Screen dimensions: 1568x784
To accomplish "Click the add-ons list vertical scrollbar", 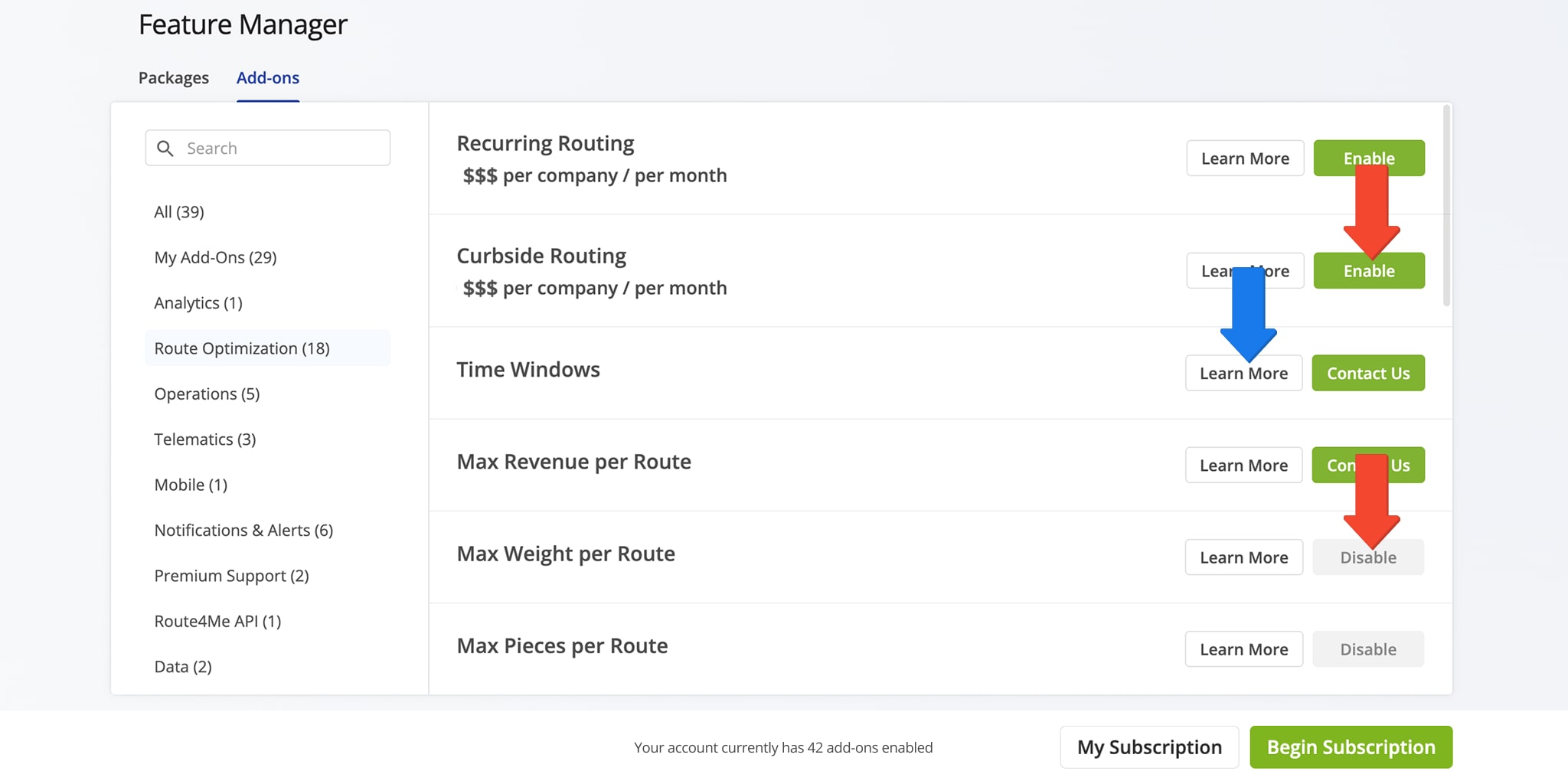I will click(x=1445, y=207).
